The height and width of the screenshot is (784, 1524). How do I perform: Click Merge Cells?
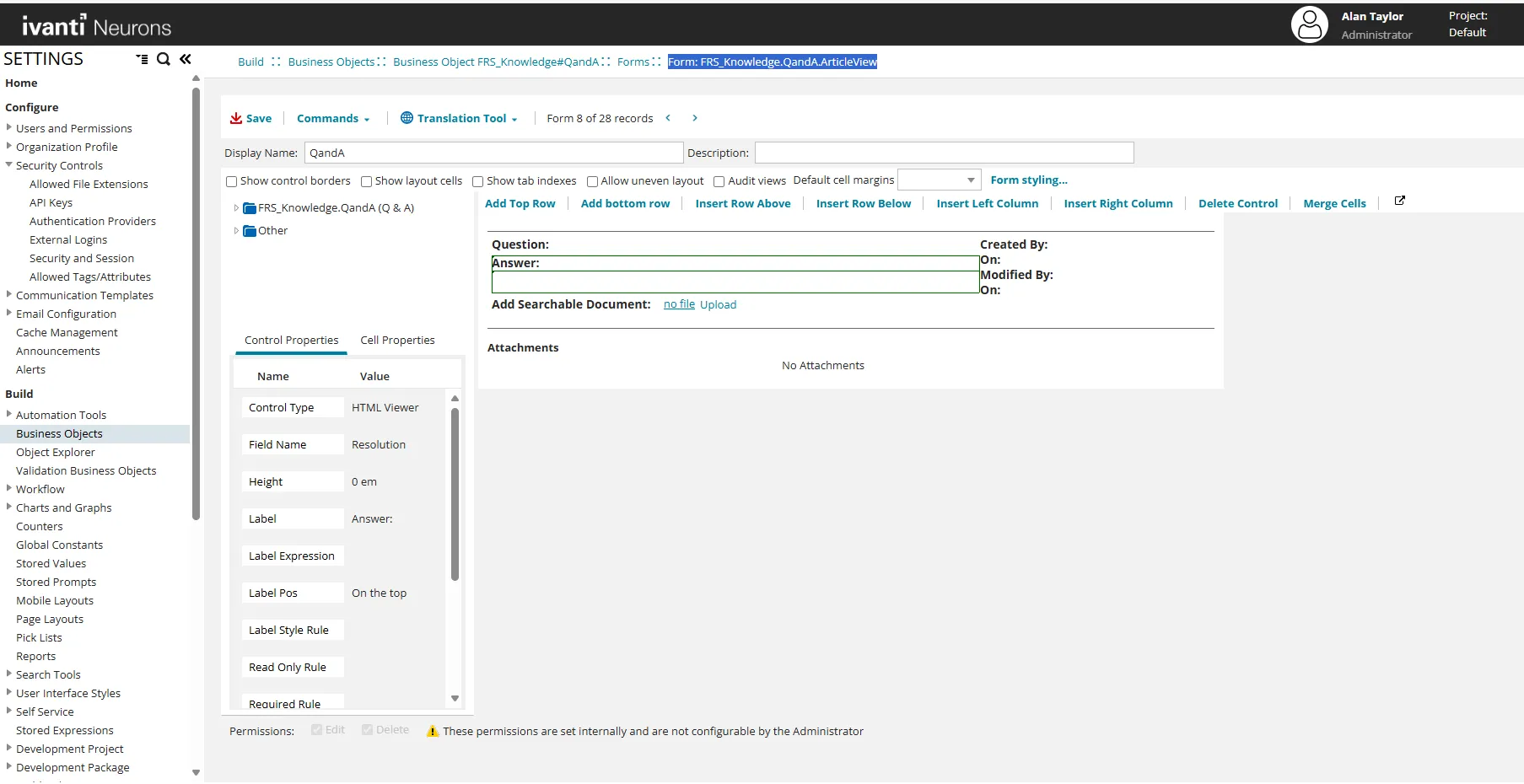[1334, 204]
